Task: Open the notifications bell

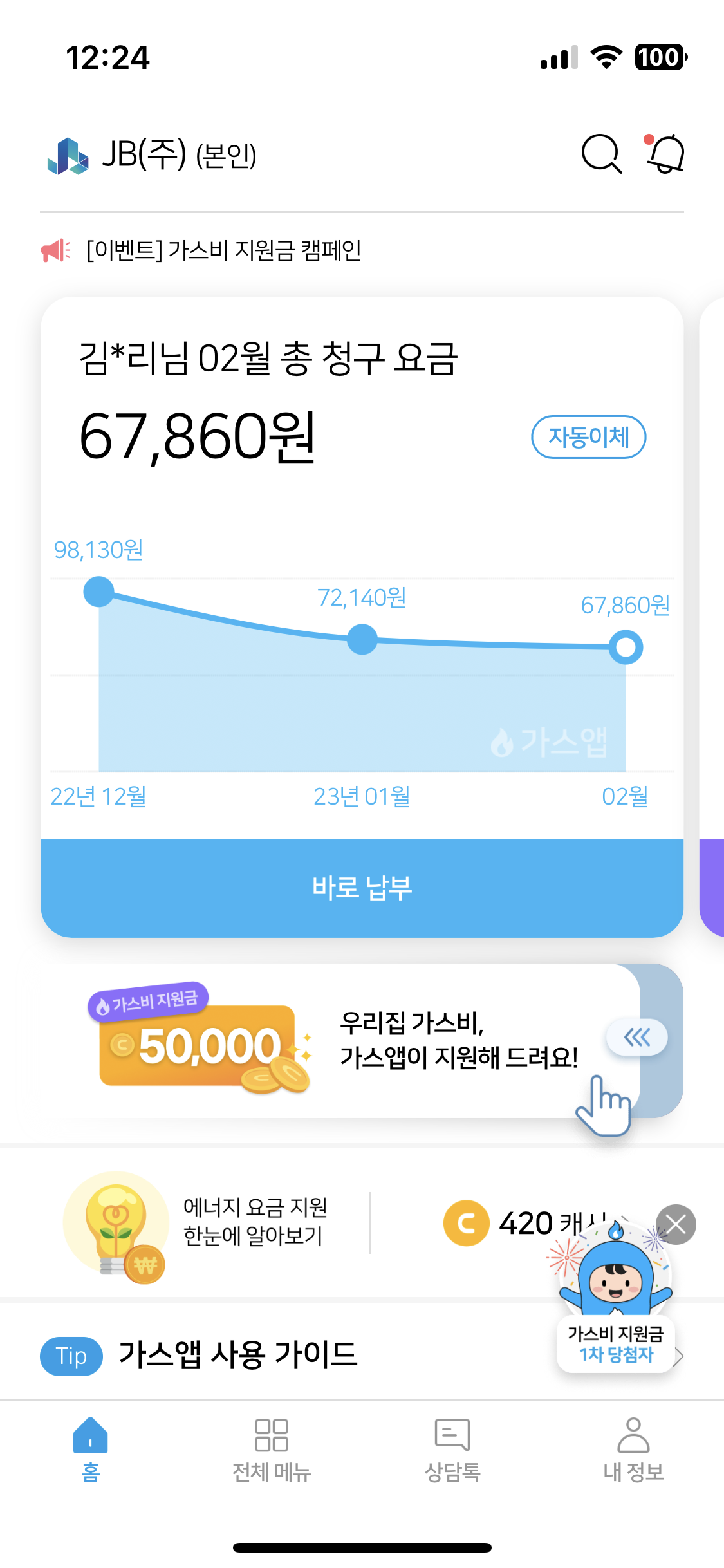Action: [x=665, y=154]
